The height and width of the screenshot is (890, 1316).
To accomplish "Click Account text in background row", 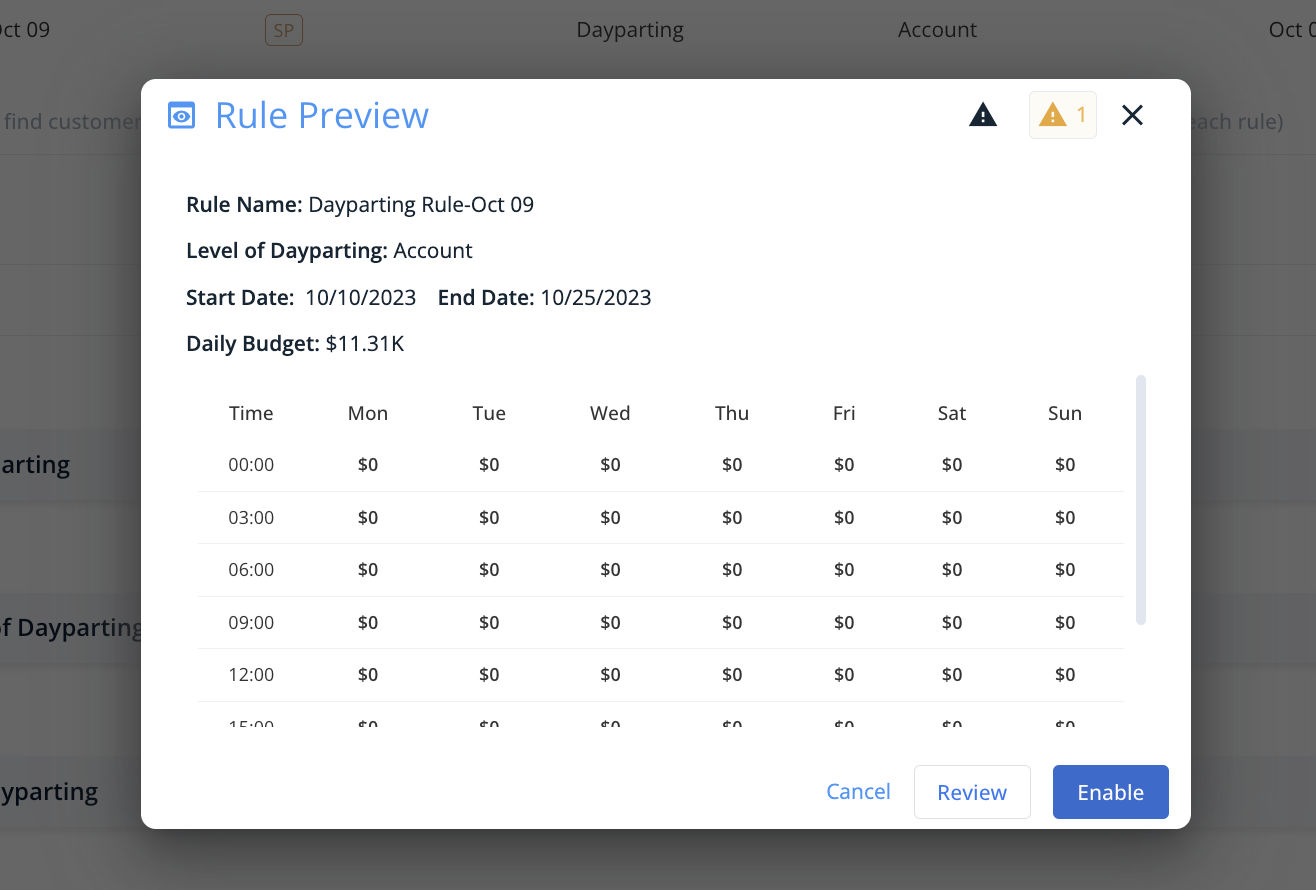I will [937, 30].
